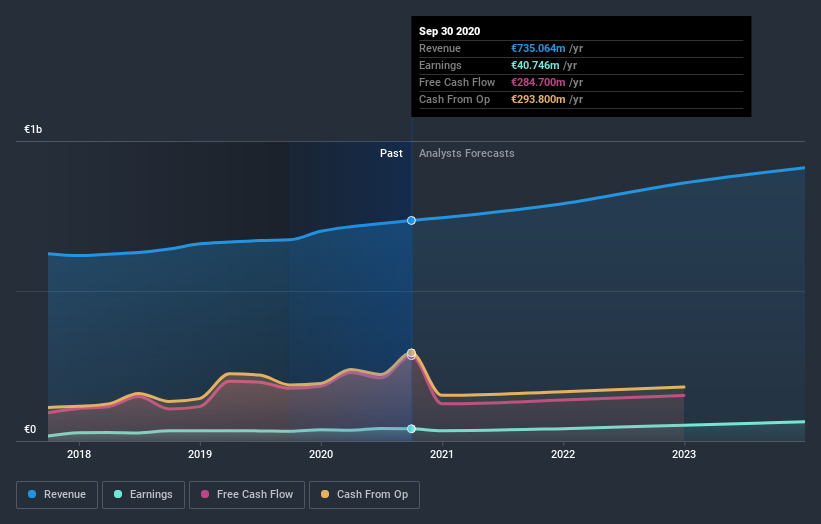The image size is (821, 524).
Task: Click the Cash From Op tooltip label
Action: point(454,99)
